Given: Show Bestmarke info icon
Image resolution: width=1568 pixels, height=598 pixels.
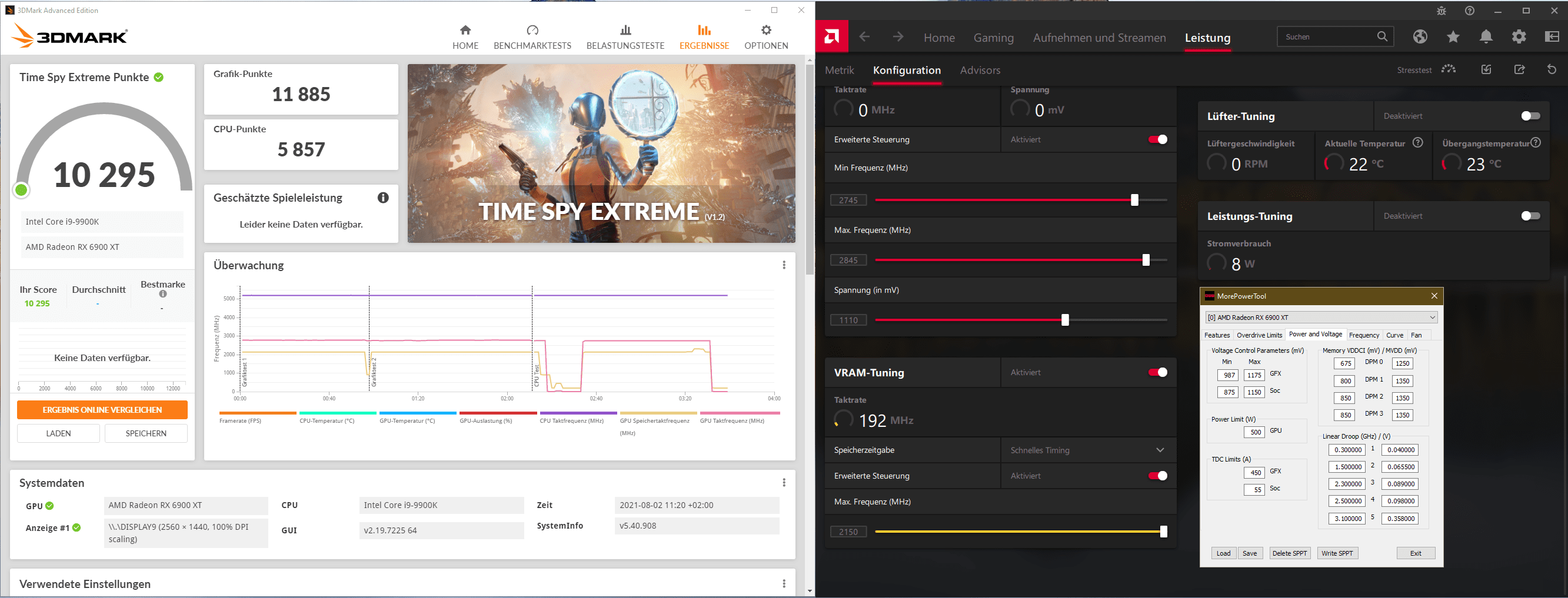Looking at the screenshot, I should (x=162, y=295).
